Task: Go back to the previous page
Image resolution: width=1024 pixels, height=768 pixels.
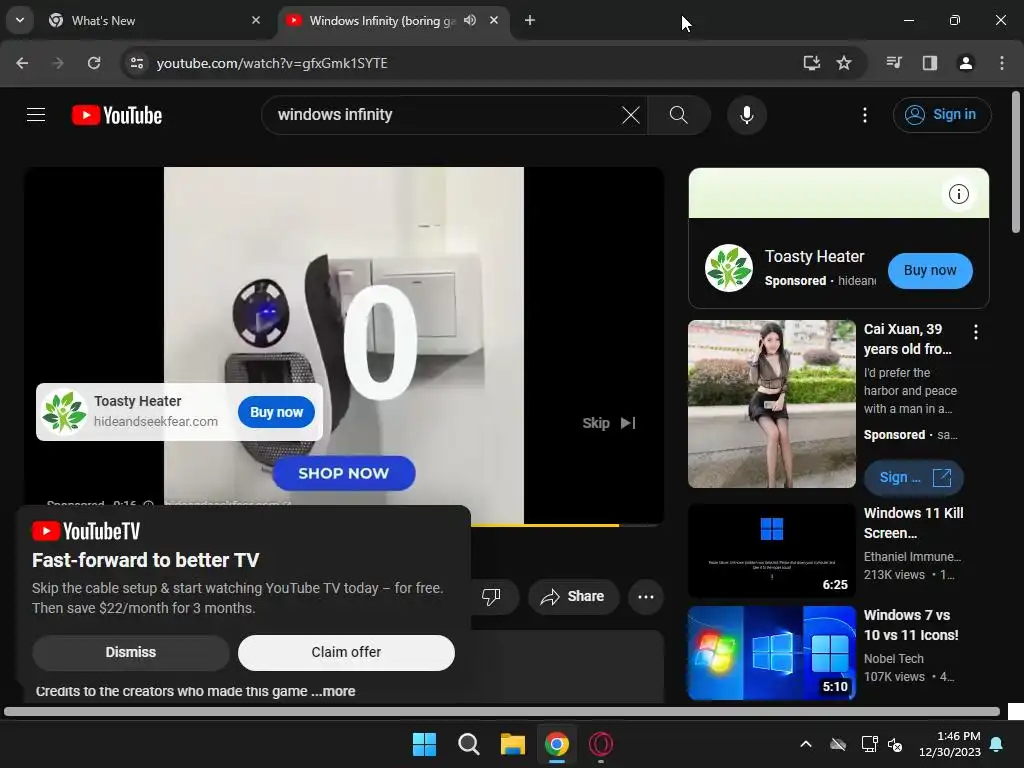Action: [x=22, y=63]
